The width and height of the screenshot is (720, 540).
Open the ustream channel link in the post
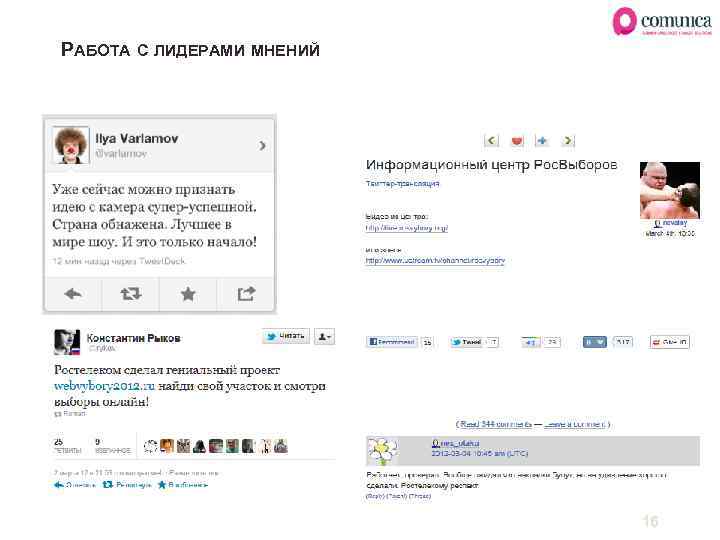click(x=435, y=260)
